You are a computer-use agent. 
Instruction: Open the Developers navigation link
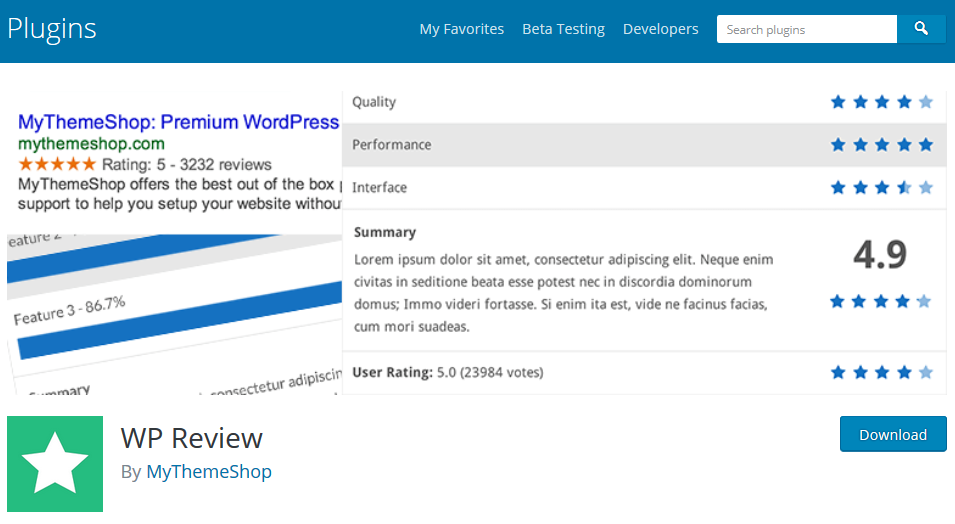tap(660, 29)
